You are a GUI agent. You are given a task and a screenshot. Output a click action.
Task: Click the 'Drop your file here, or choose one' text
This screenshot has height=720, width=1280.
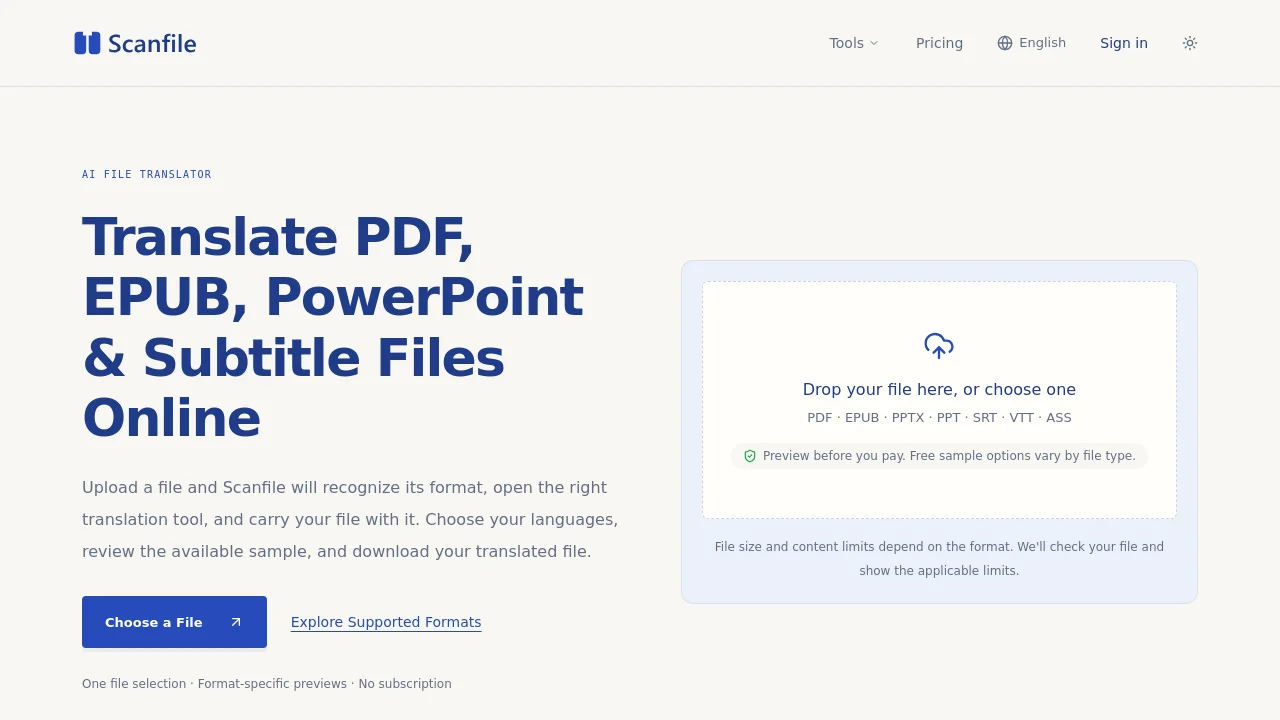[x=939, y=389]
